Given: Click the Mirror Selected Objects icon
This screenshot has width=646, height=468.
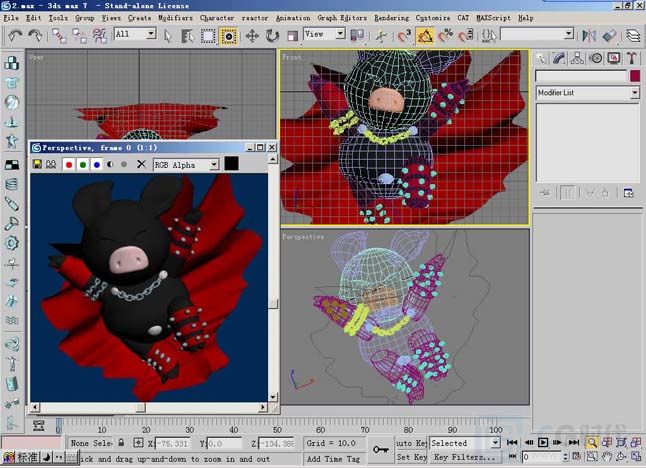Looking at the screenshot, I should coord(589,36).
